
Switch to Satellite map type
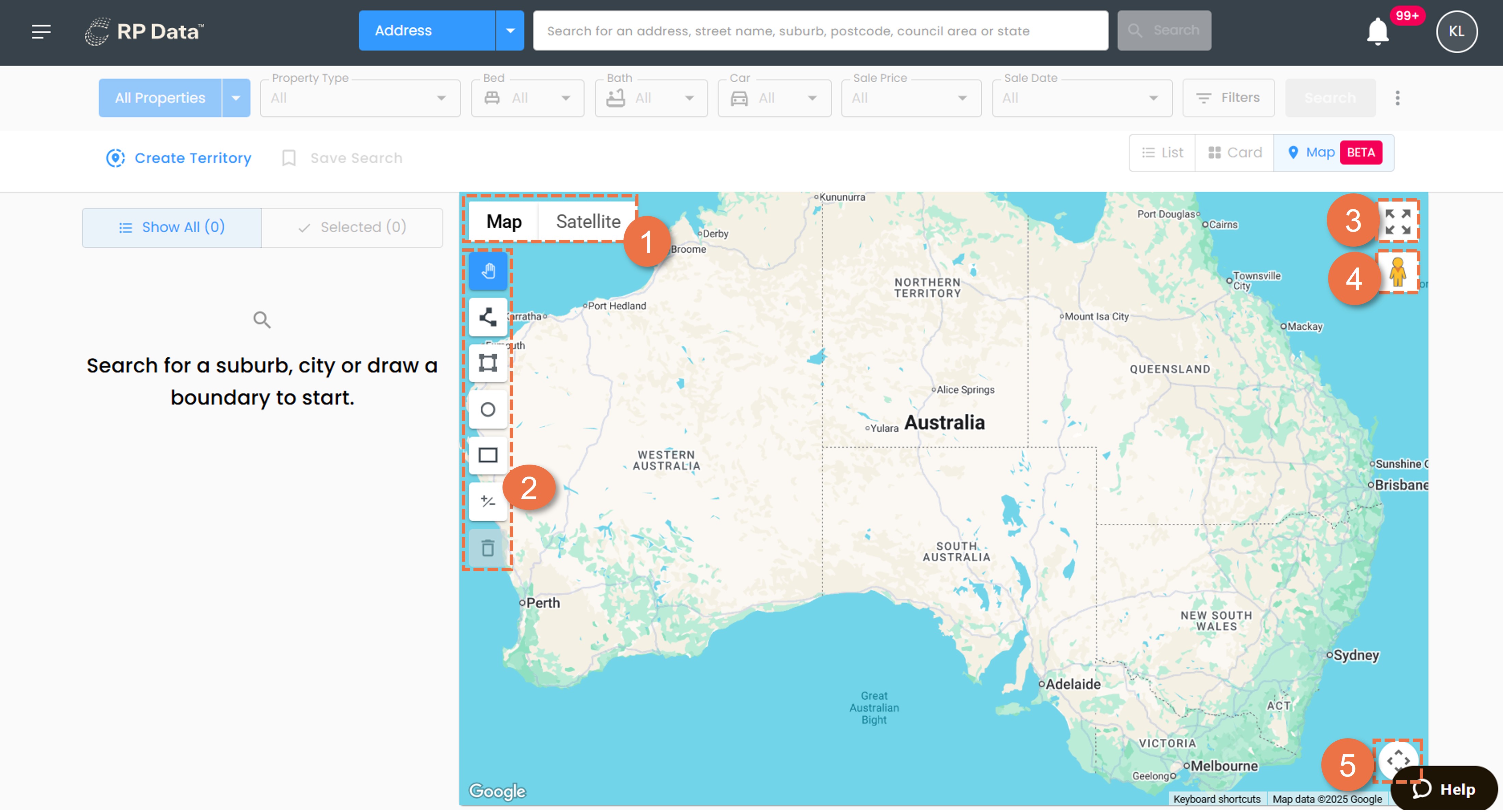pos(588,222)
